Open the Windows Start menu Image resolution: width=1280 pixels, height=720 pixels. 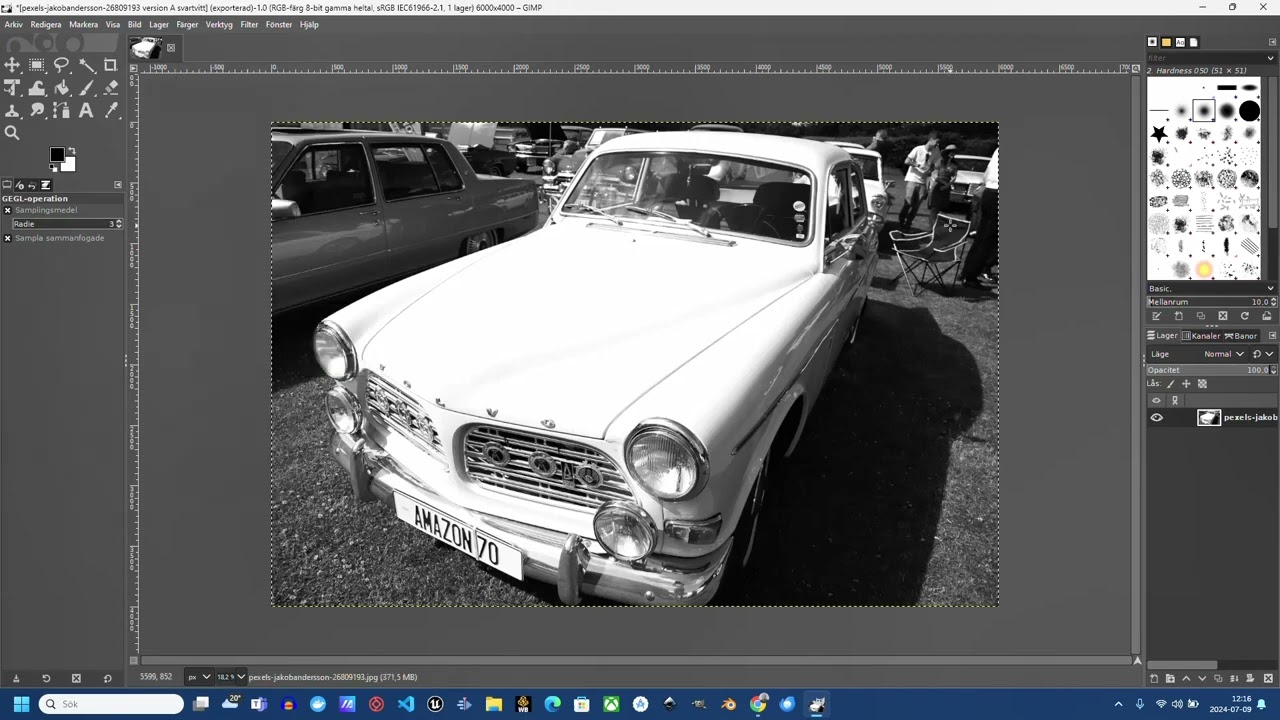point(21,704)
